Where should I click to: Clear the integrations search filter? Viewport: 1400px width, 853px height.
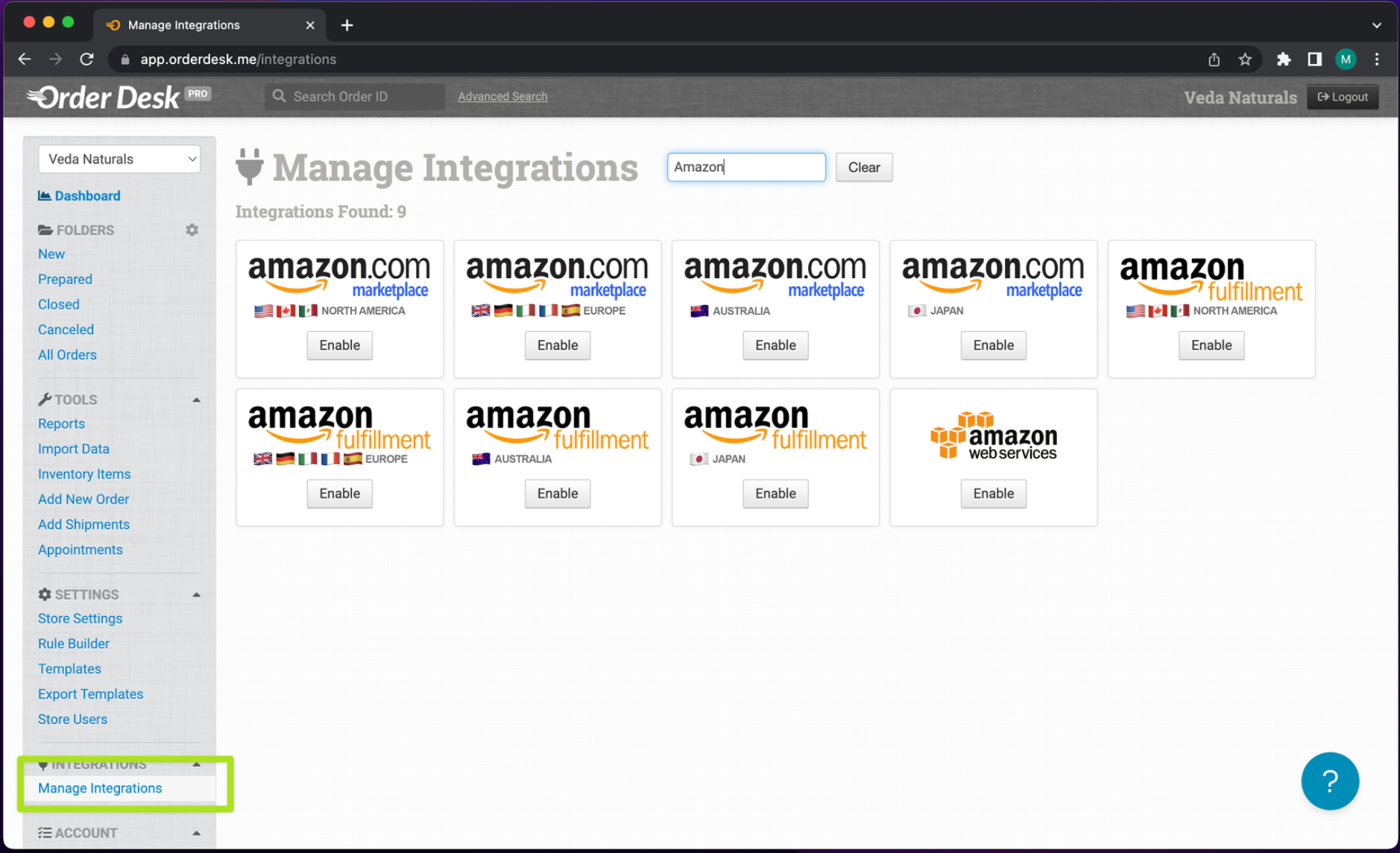click(863, 167)
